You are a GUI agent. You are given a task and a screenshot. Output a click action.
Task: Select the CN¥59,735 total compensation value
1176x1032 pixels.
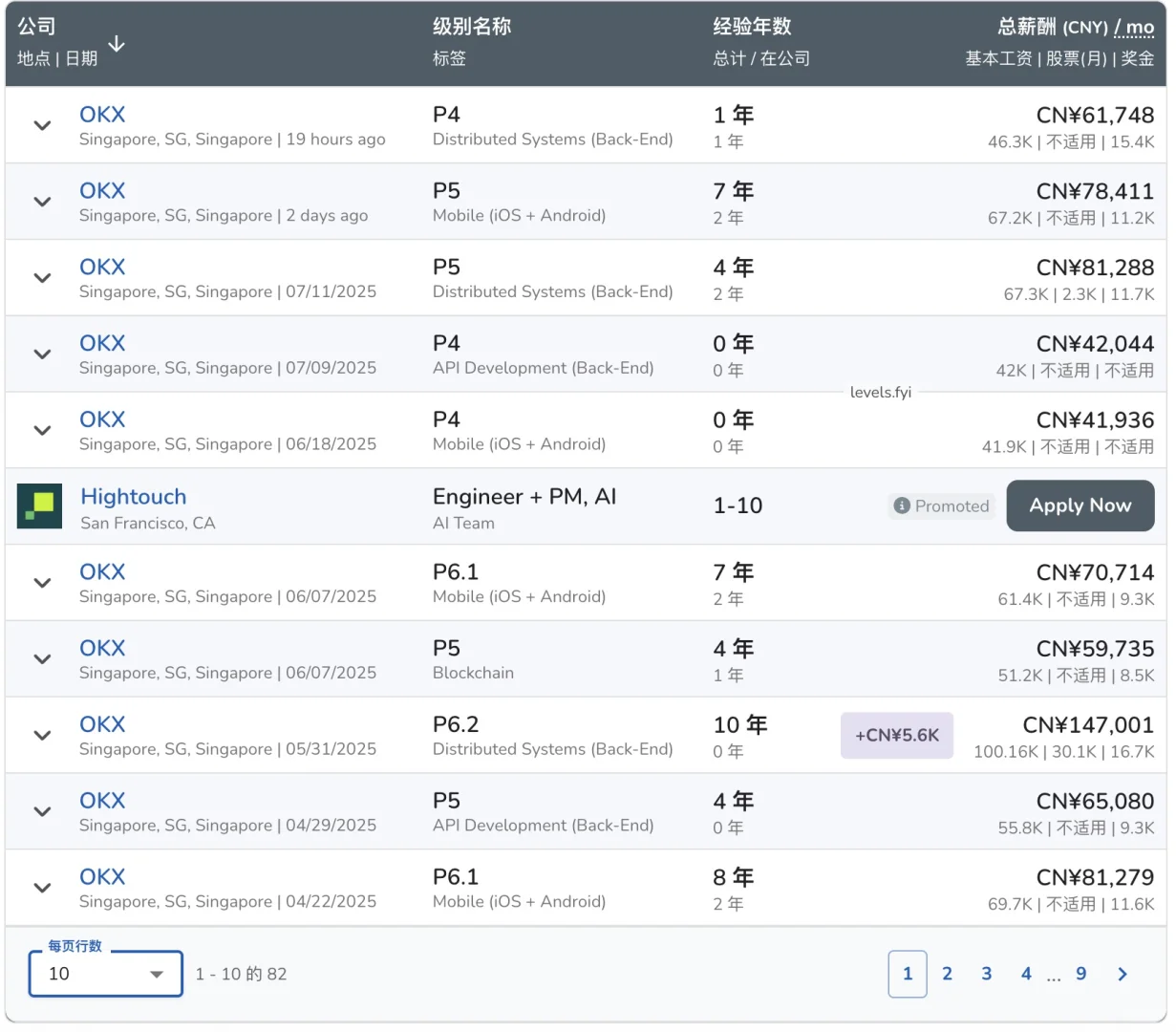pyautogui.click(x=1095, y=649)
